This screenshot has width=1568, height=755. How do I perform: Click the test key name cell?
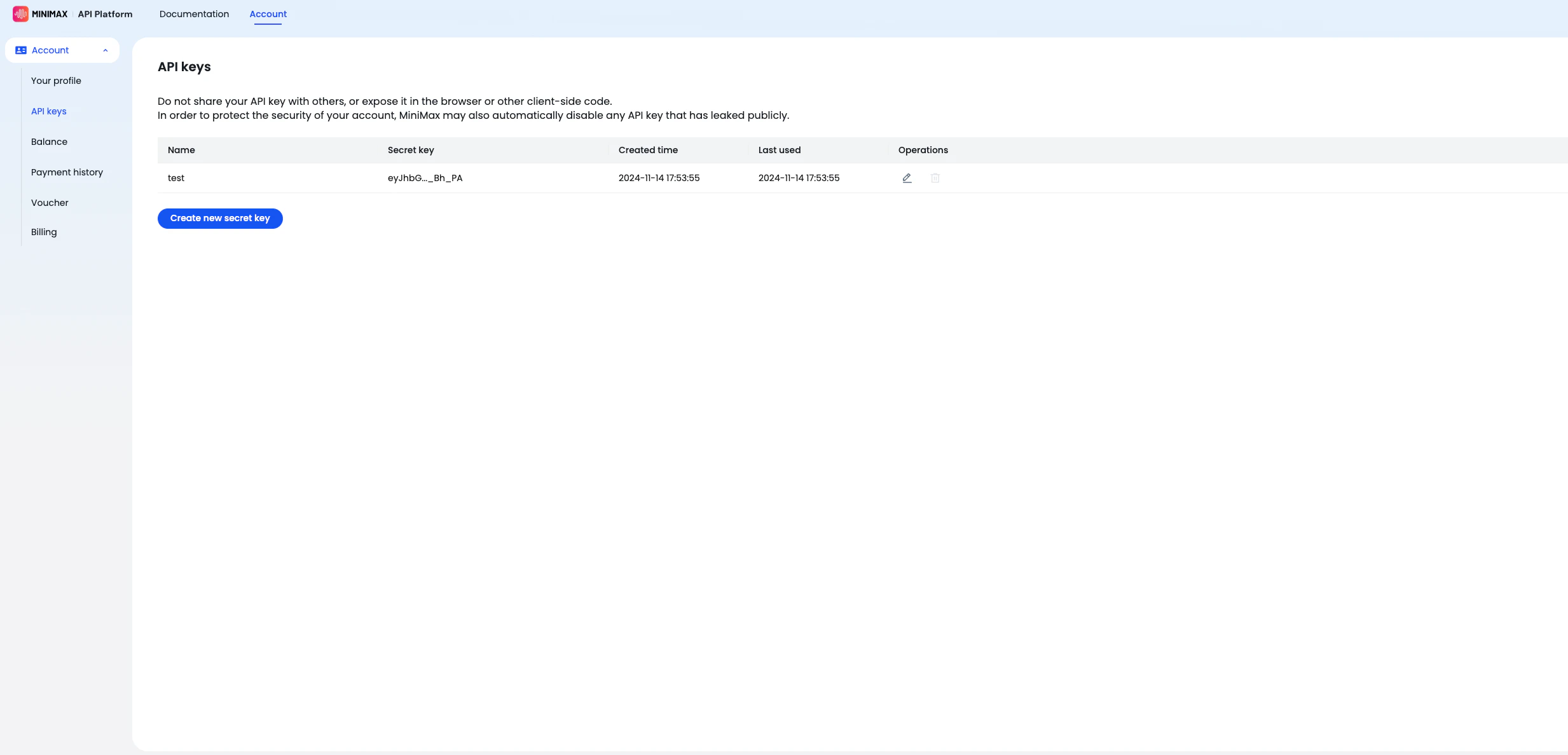176,178
